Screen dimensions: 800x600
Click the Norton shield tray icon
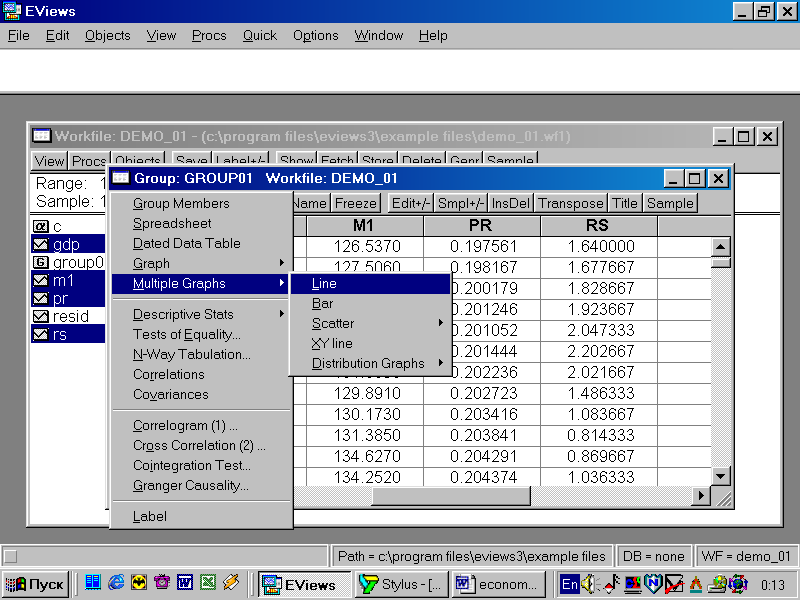point(653,583)
